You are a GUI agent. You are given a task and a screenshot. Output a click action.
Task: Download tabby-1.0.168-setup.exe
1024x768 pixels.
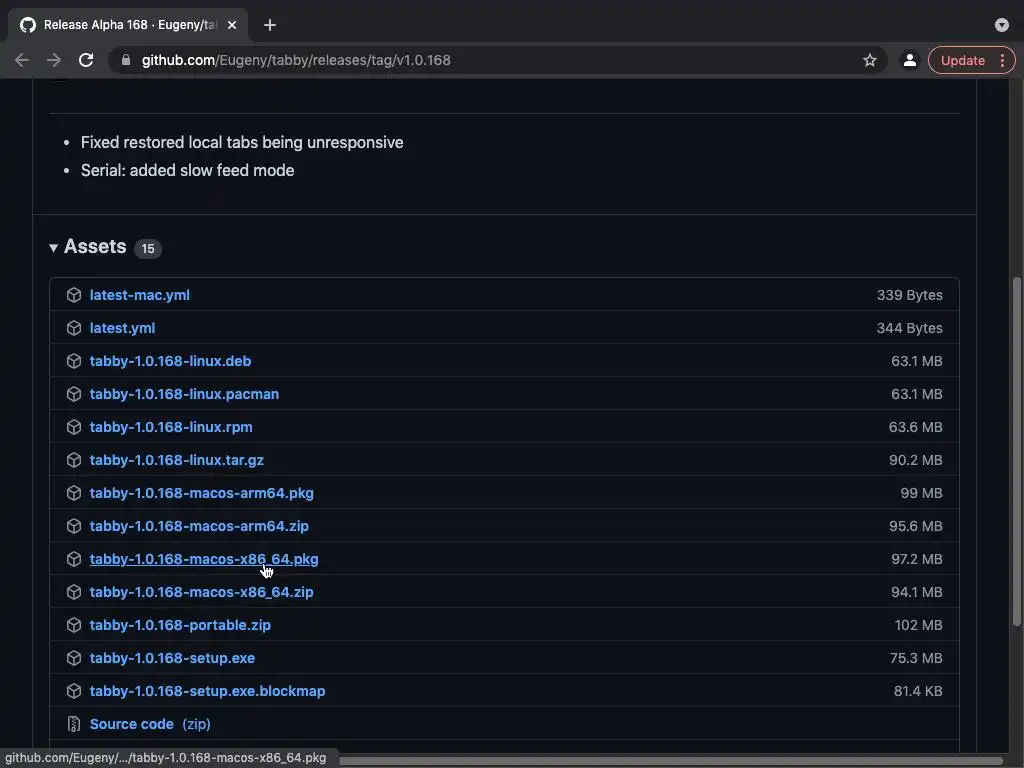172,658
